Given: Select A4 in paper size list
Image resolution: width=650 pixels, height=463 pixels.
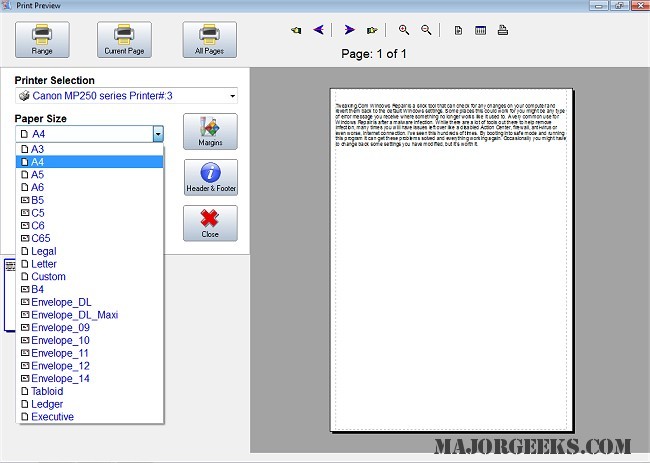Looking at the screenshot, I should tap(90, 162).
